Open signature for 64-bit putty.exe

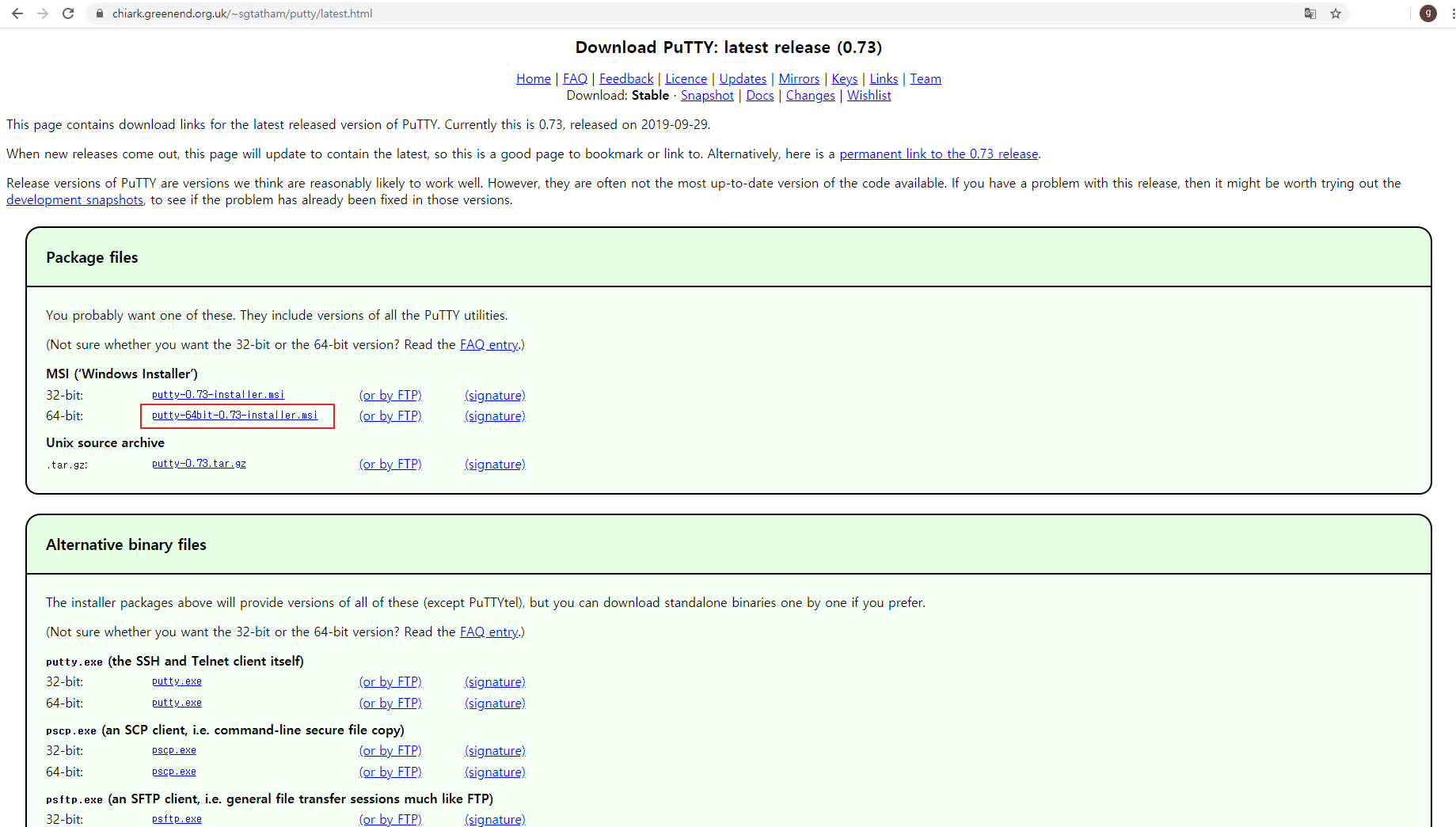(495, 703)
